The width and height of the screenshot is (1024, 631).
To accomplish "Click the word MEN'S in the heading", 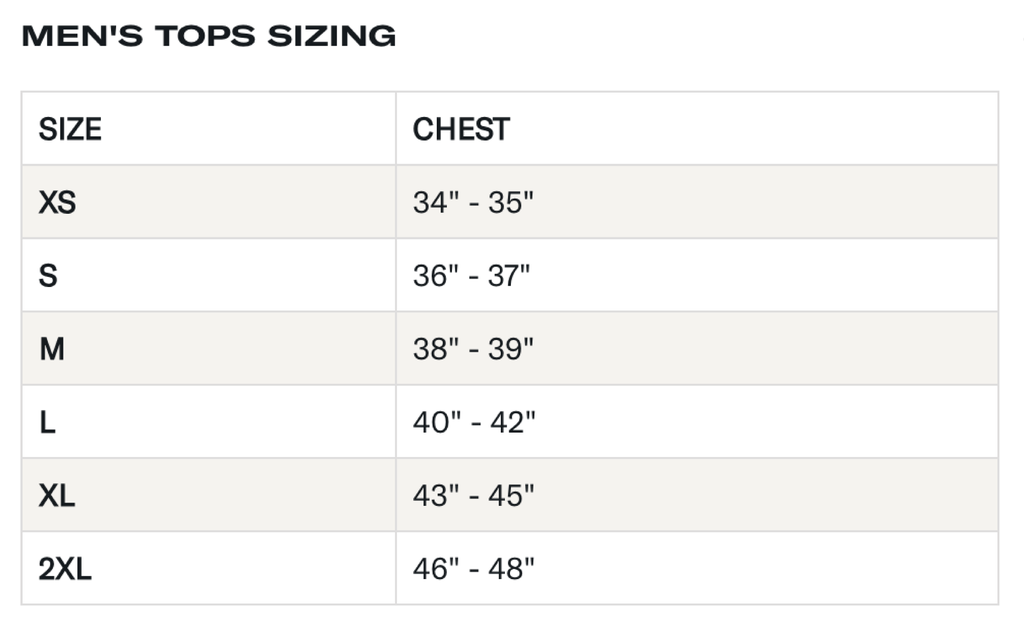I will point(78,37).
